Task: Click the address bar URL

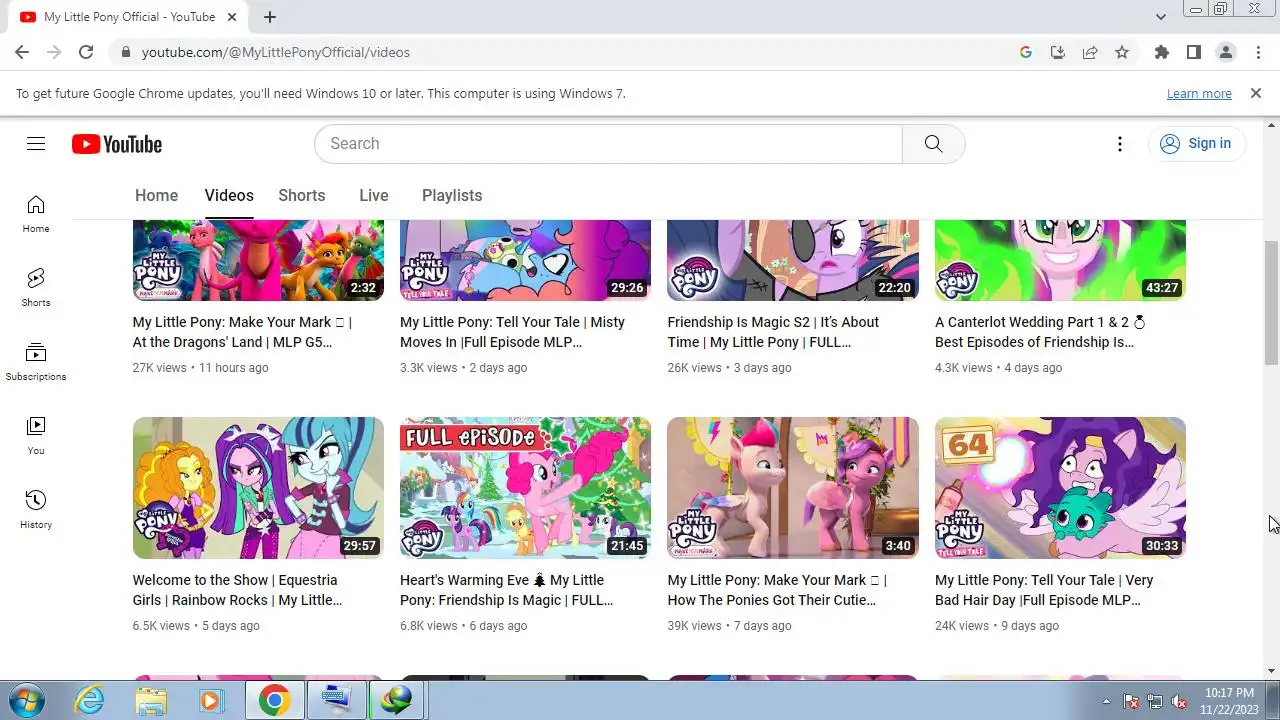Action: pyautogui.click(x=276, y=52)
